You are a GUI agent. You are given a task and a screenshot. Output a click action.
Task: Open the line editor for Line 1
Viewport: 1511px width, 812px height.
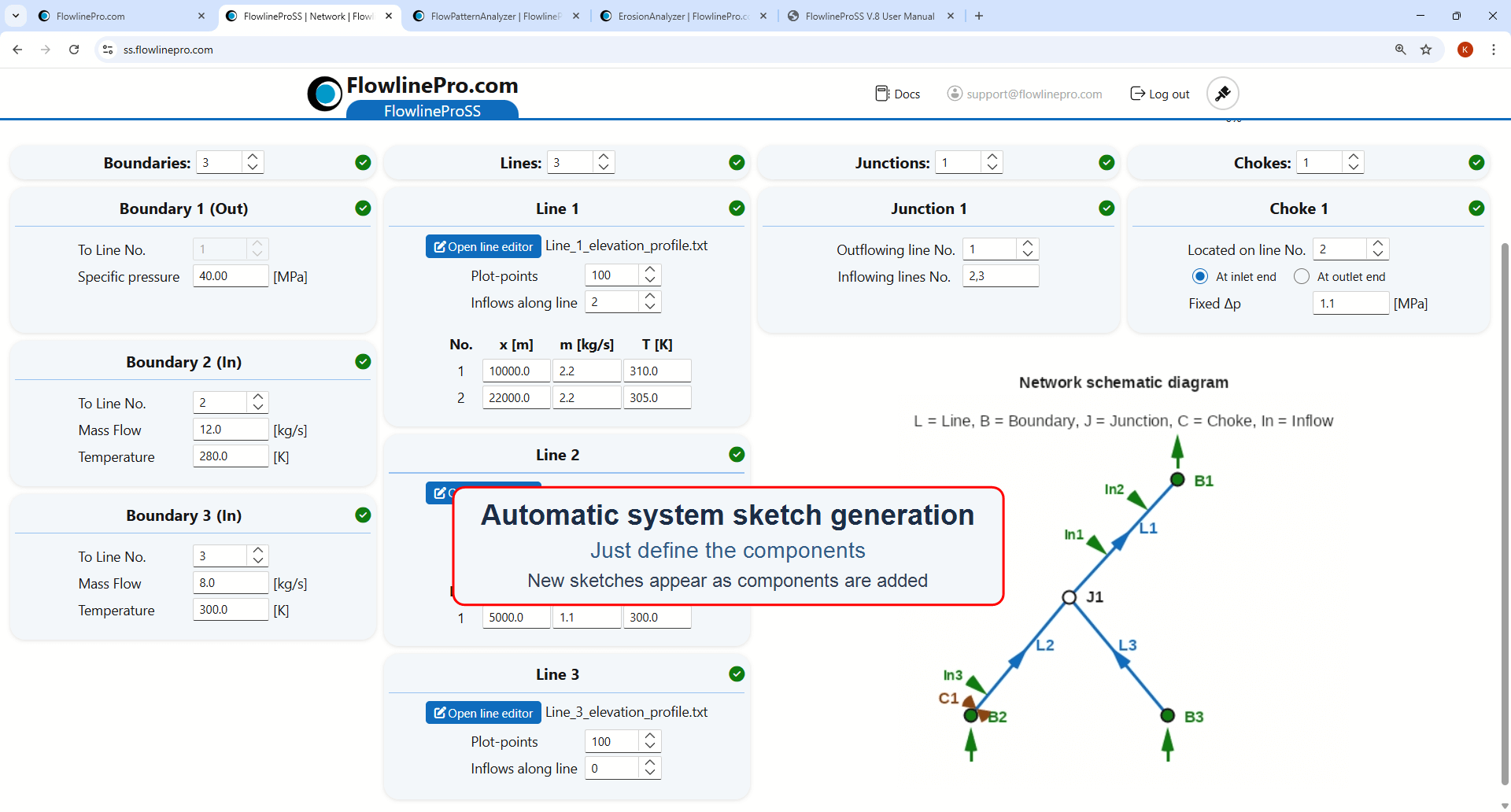482,245
